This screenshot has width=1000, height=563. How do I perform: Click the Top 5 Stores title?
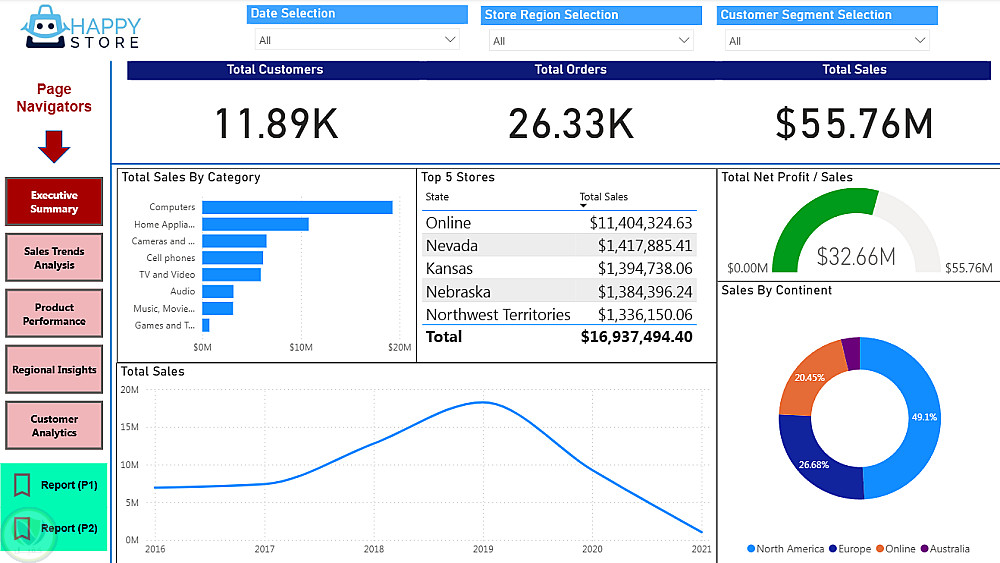(x=458, y=177)
